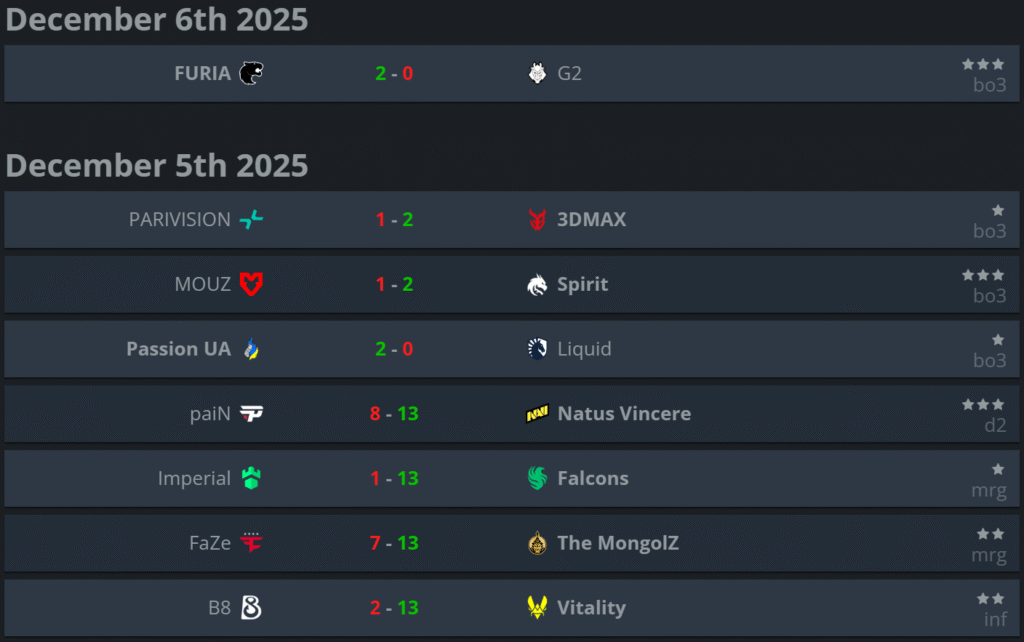
Task: Click the G2 team logo
Action: pos(537,73)
